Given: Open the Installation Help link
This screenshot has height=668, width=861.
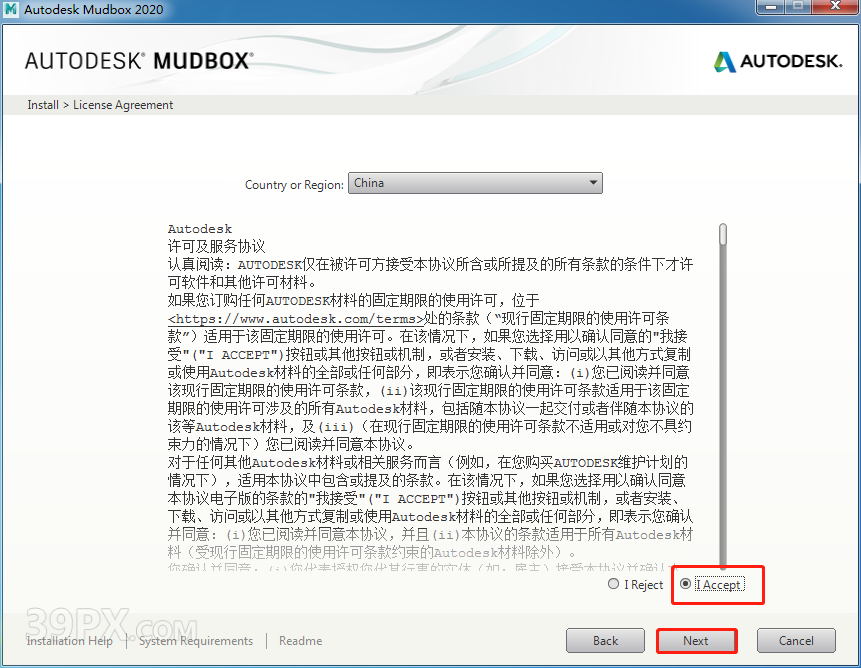Looking at the screenshot, I should (x=70, y=641).
